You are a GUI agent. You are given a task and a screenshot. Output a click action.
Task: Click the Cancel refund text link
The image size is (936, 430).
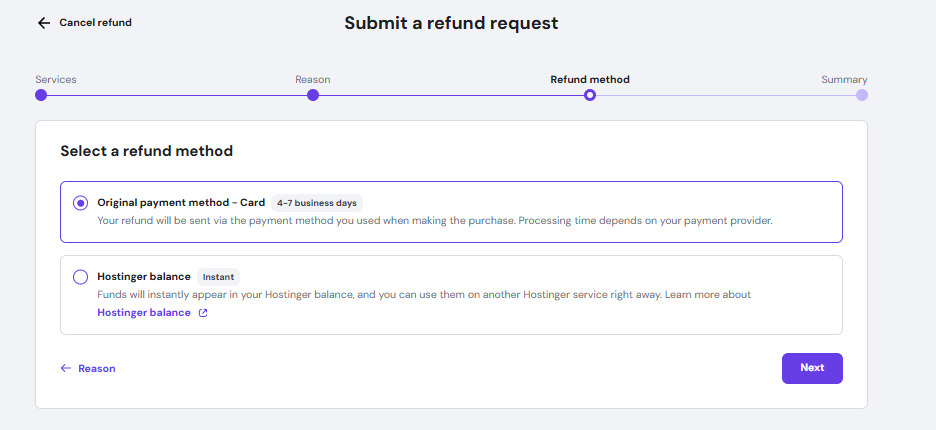click(95, 23)
